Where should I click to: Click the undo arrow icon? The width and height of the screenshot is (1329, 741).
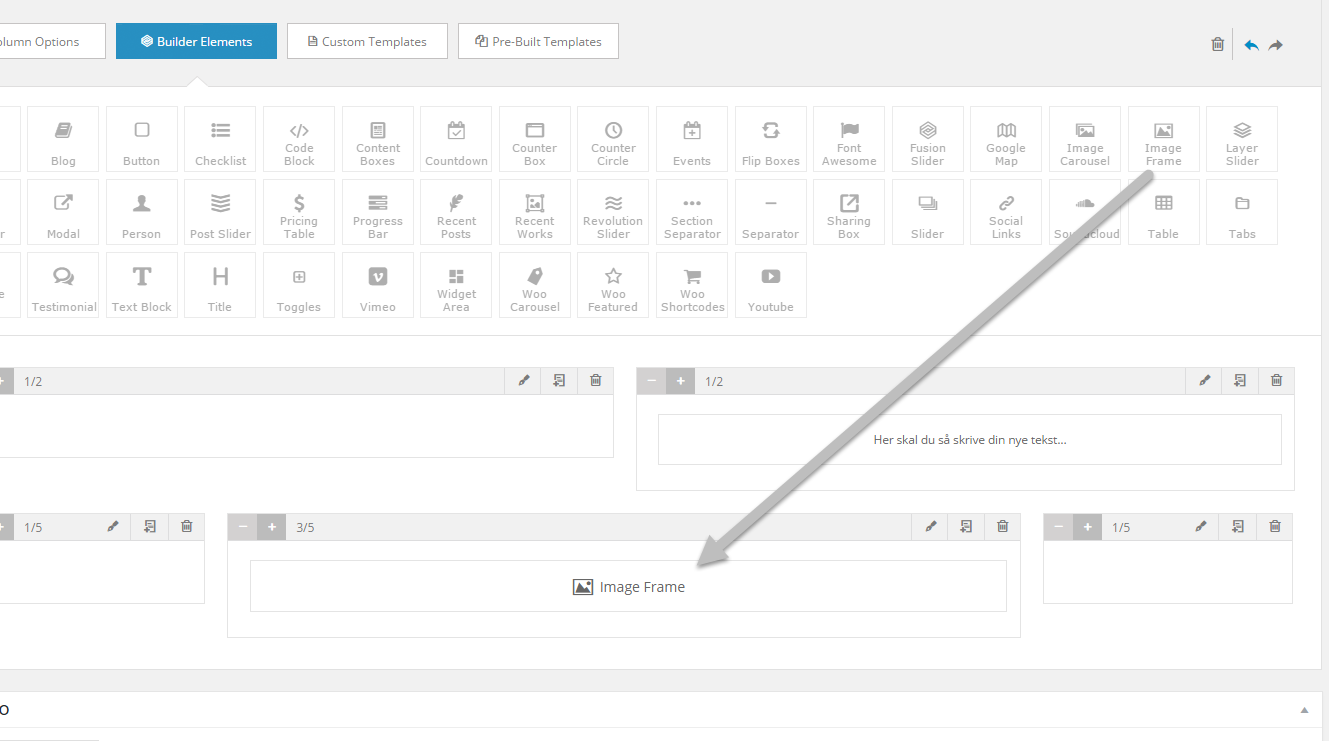(x=1251, y=45)
